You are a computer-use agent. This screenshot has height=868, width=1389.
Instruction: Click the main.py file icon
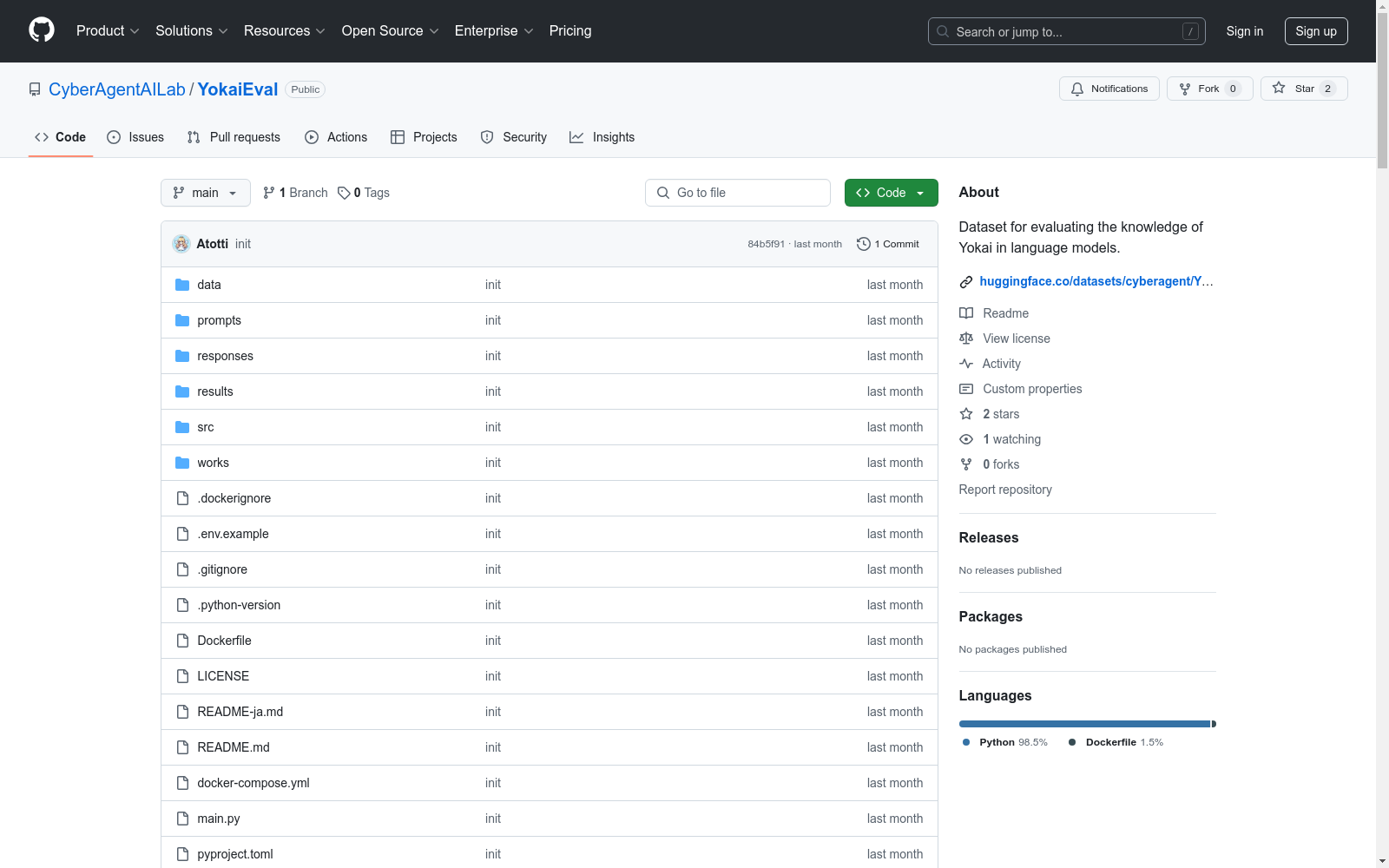(182, 819)
